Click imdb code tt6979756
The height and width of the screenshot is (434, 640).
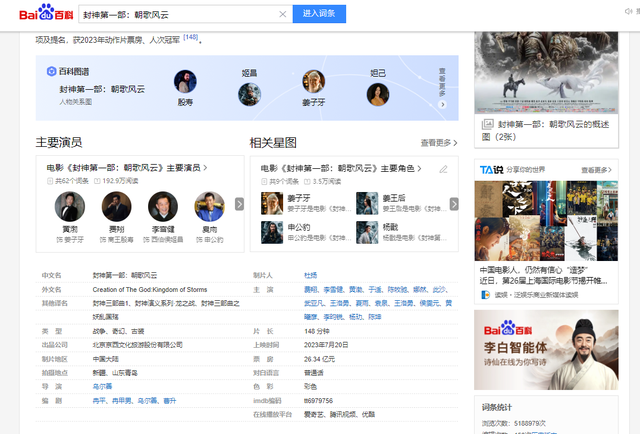(x=318, y=401)
